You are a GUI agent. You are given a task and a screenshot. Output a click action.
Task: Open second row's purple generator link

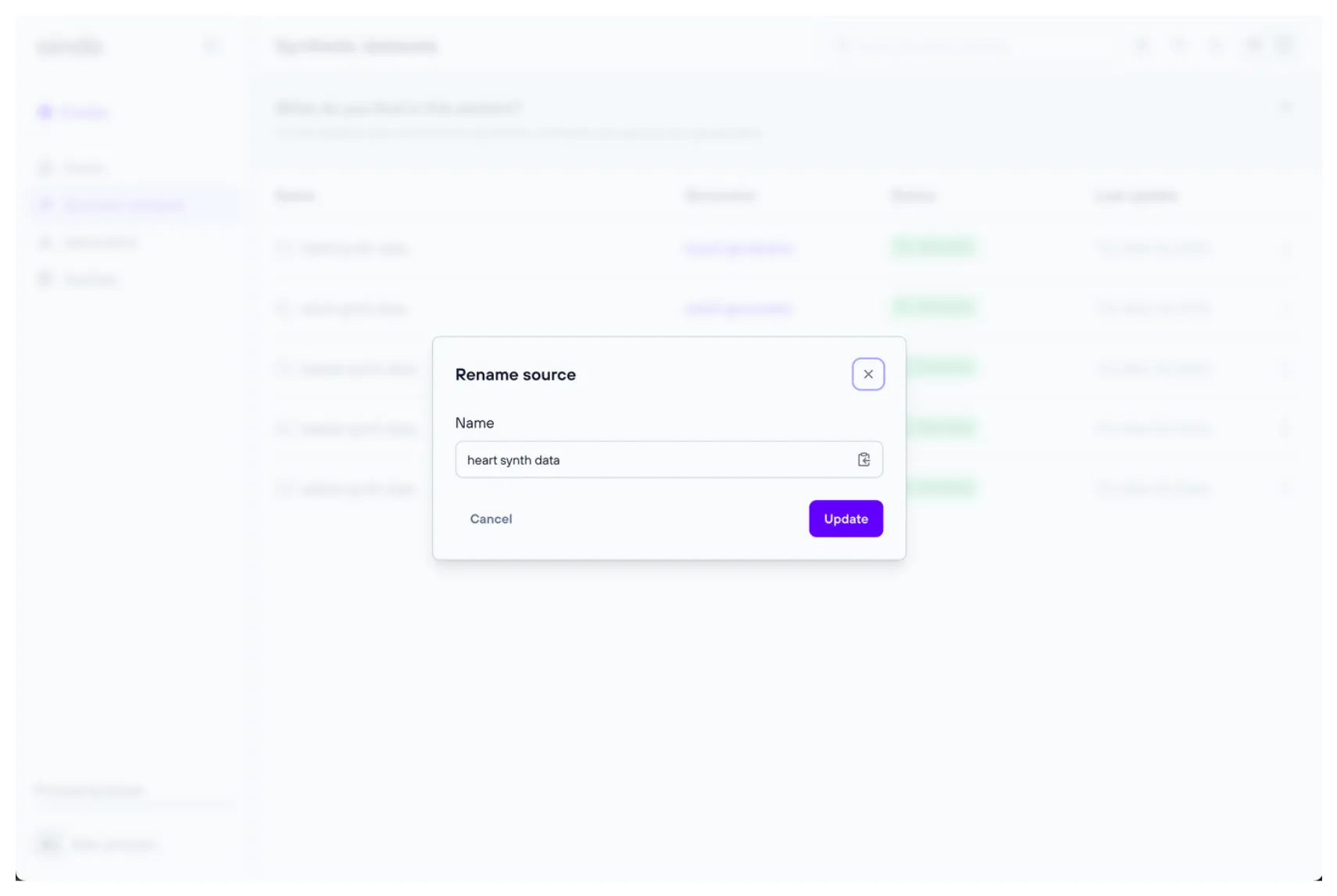[x=738, y=309]
